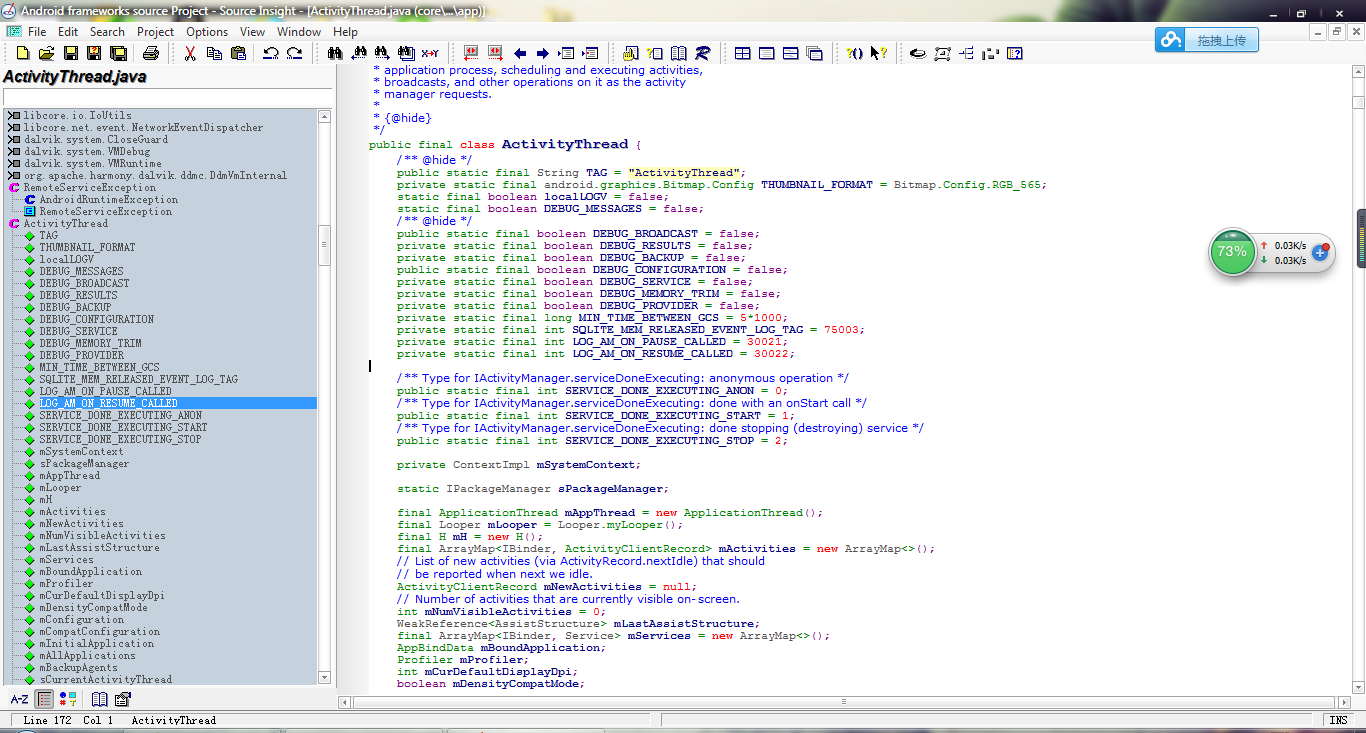Click the Paste clipboard icon
Image resolution: width=1366 pixels, height=733 pixels.
[238, 53]
